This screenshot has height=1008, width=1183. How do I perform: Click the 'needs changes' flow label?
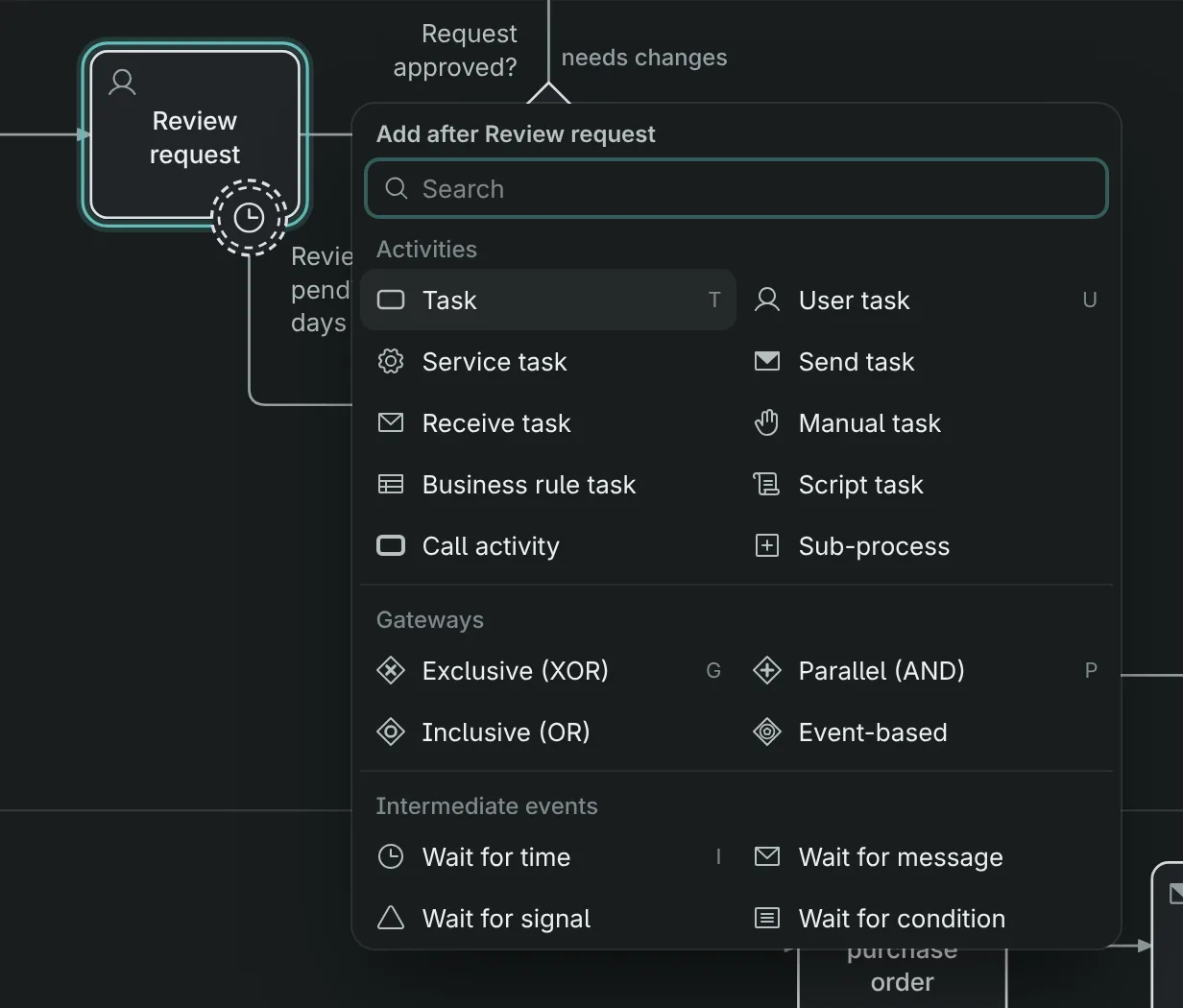click(x=644, y=58)
